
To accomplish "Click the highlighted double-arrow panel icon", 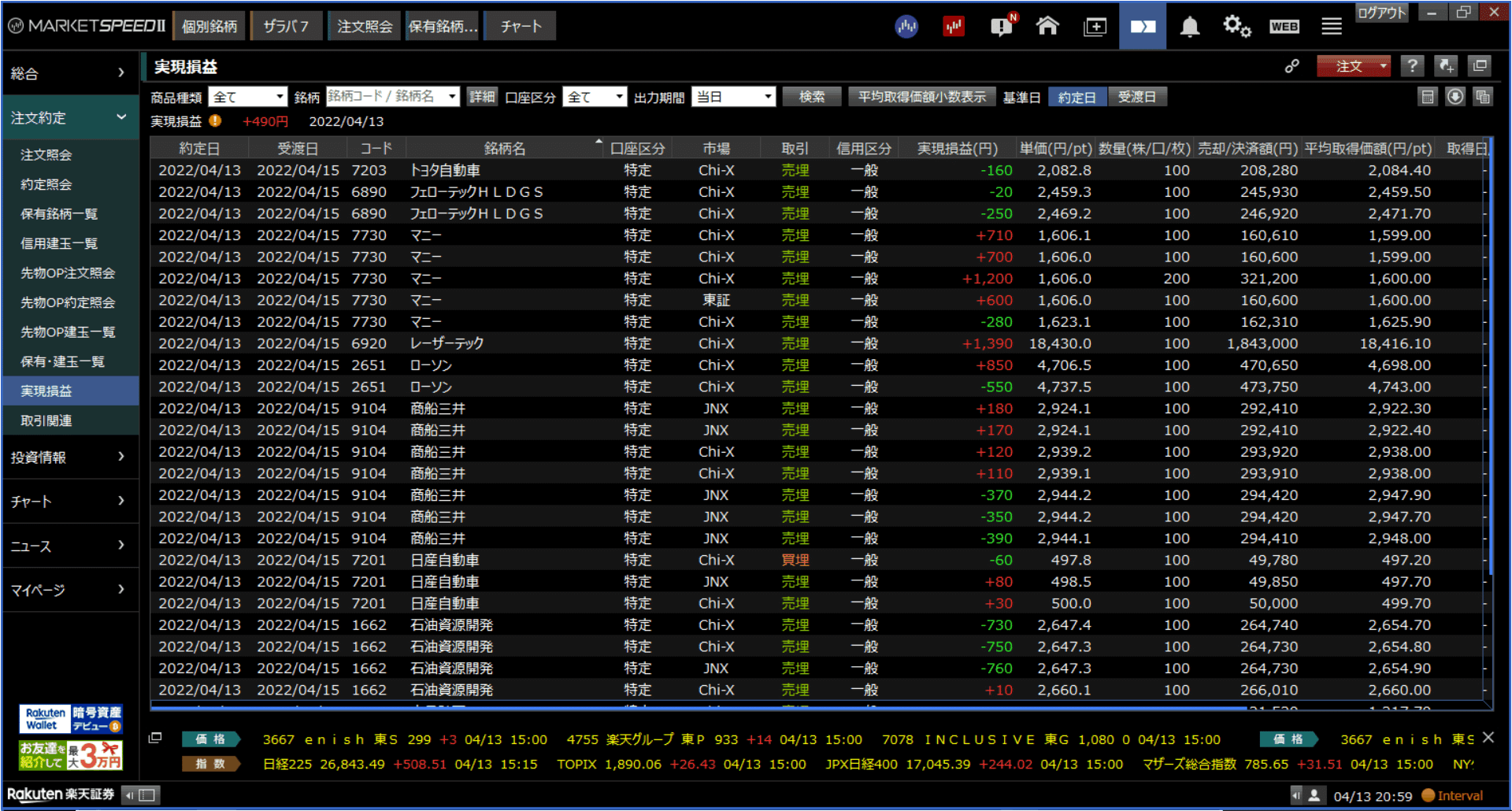I will 1143,27.
